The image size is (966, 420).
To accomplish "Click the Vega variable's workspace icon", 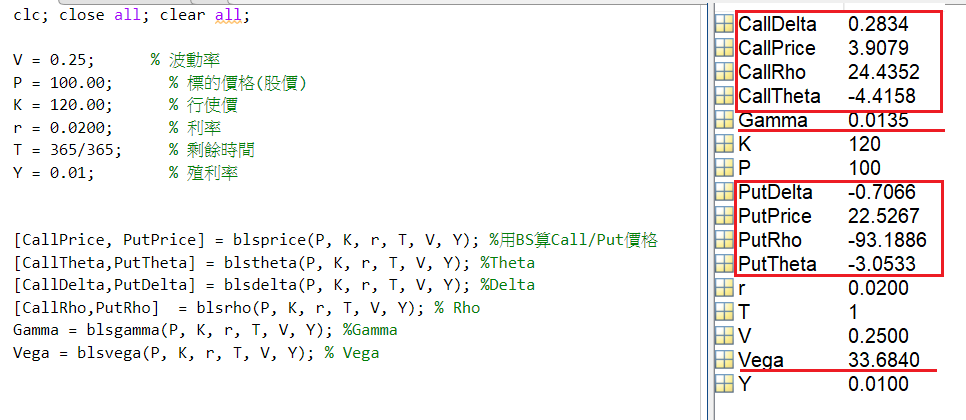I will pyautogui.click(x=725, y=361).
